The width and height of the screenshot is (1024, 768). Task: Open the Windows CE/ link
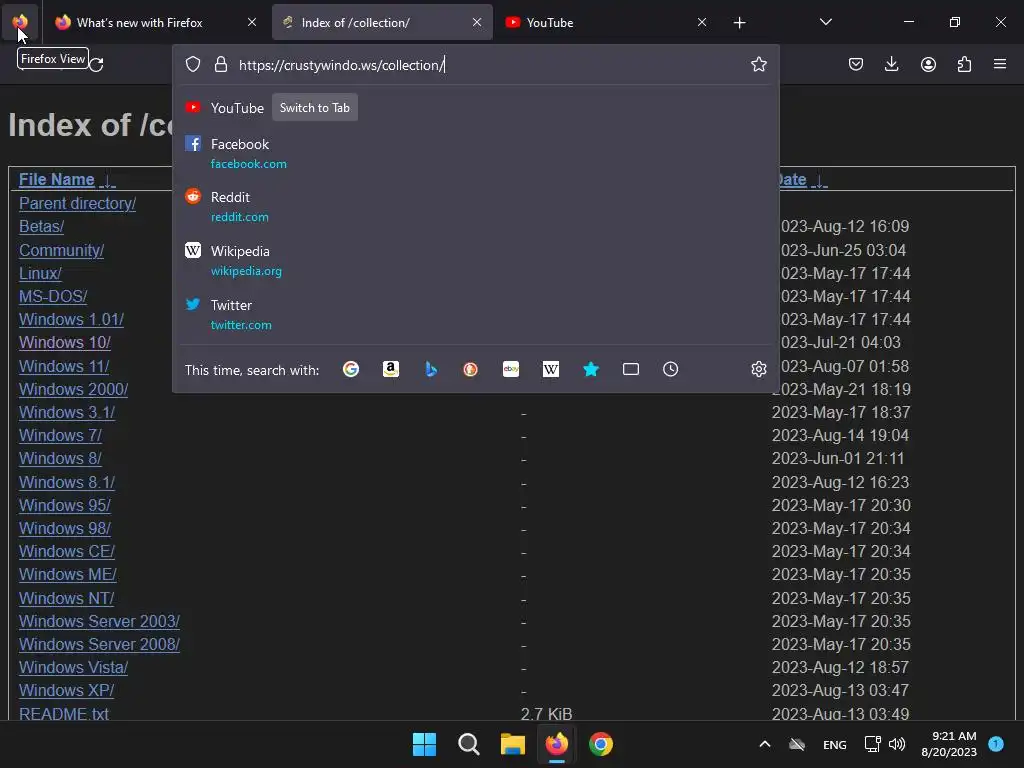pos(67,552)
